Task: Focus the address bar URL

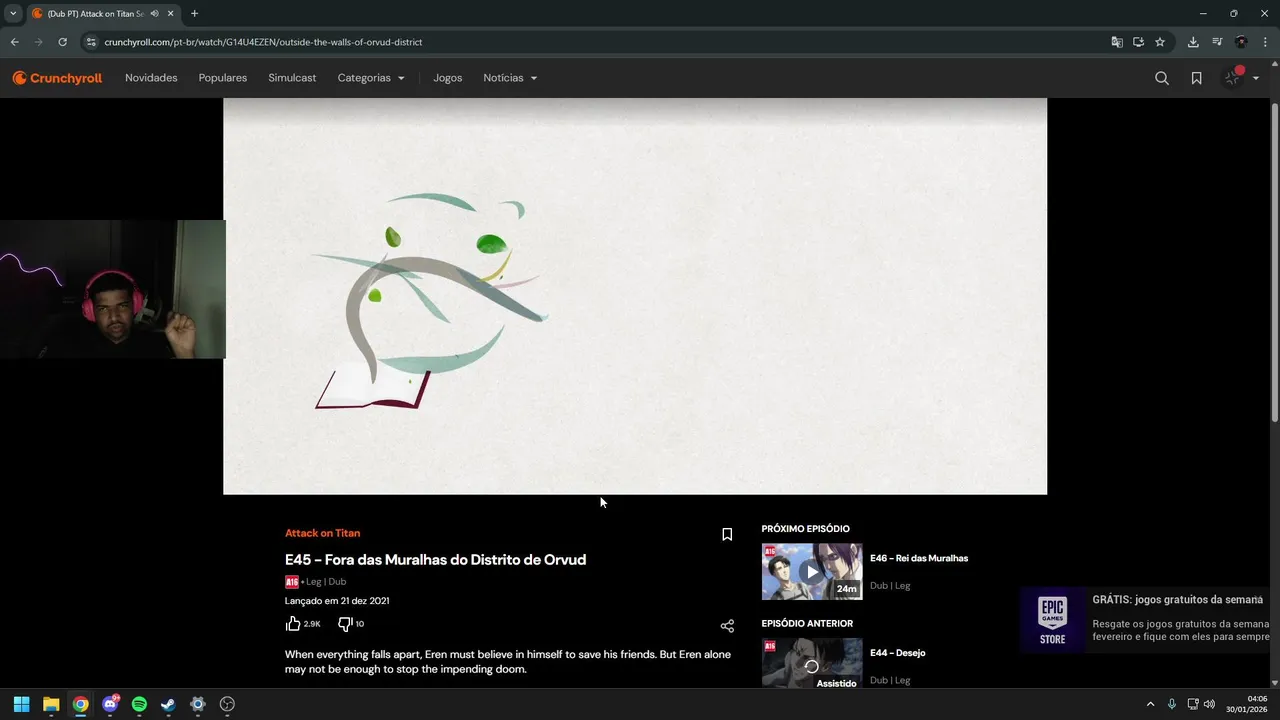Action: pyautogui.click(x=263, y=42)
